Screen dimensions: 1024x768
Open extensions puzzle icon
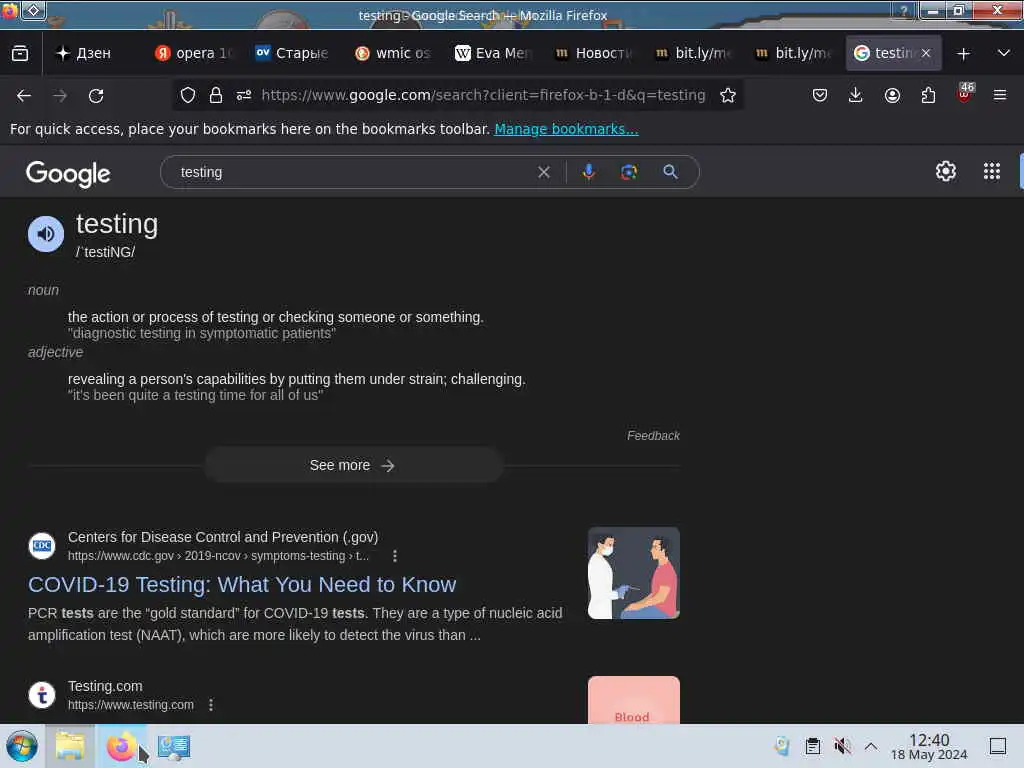[928, 95]
